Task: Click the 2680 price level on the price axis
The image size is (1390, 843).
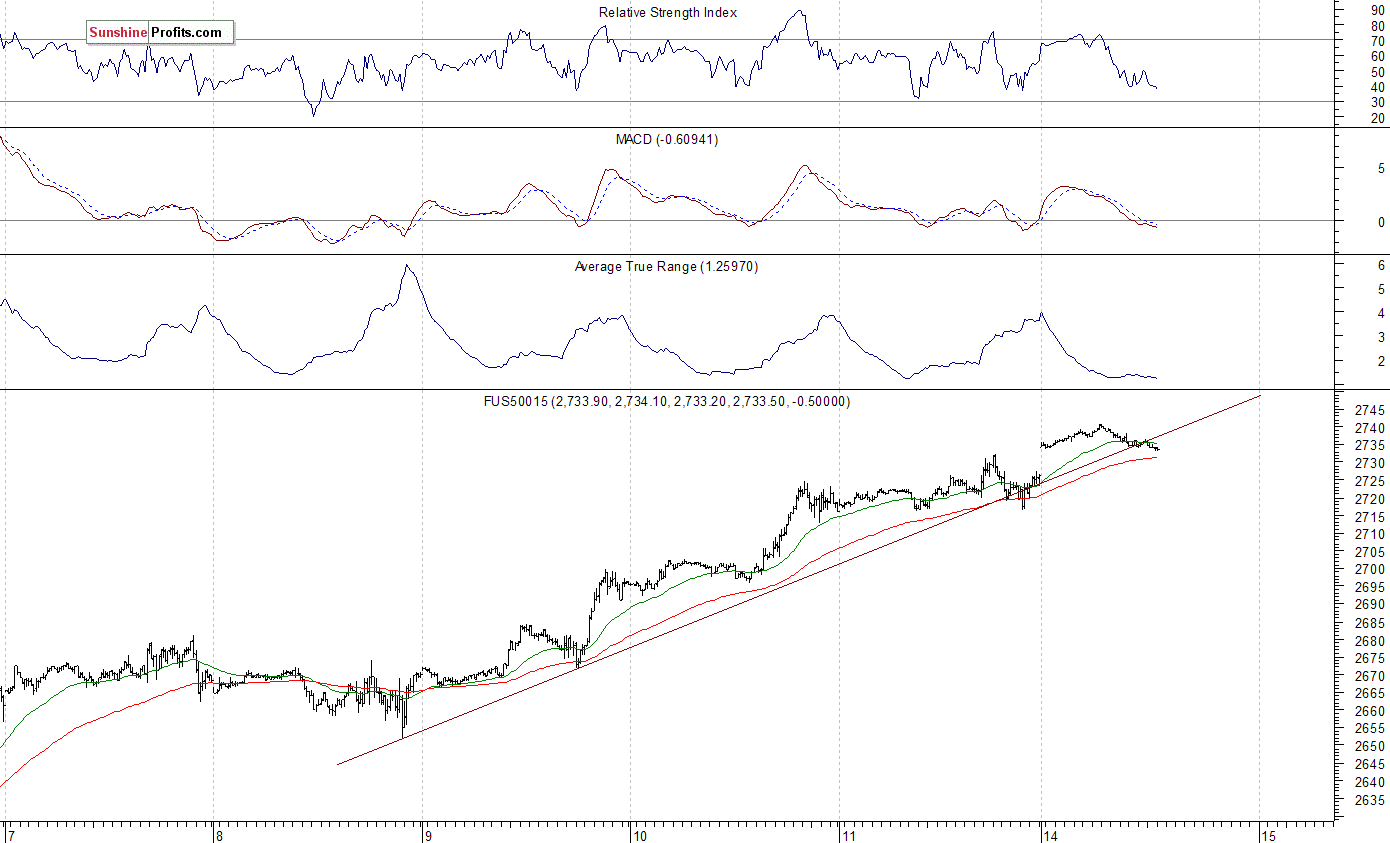Action: coord(1371,641)
